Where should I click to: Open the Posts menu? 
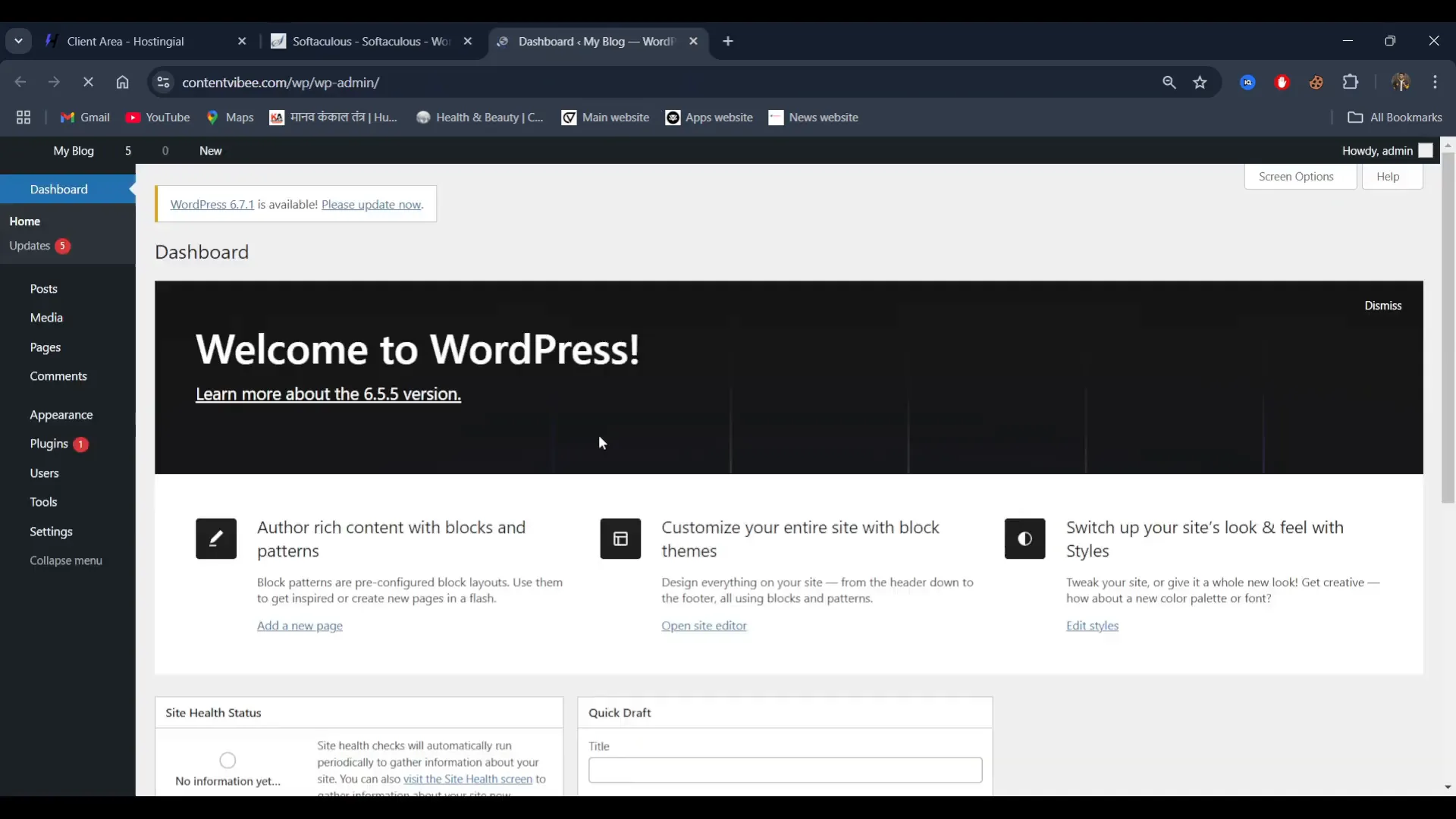click(x=44, y=289)
